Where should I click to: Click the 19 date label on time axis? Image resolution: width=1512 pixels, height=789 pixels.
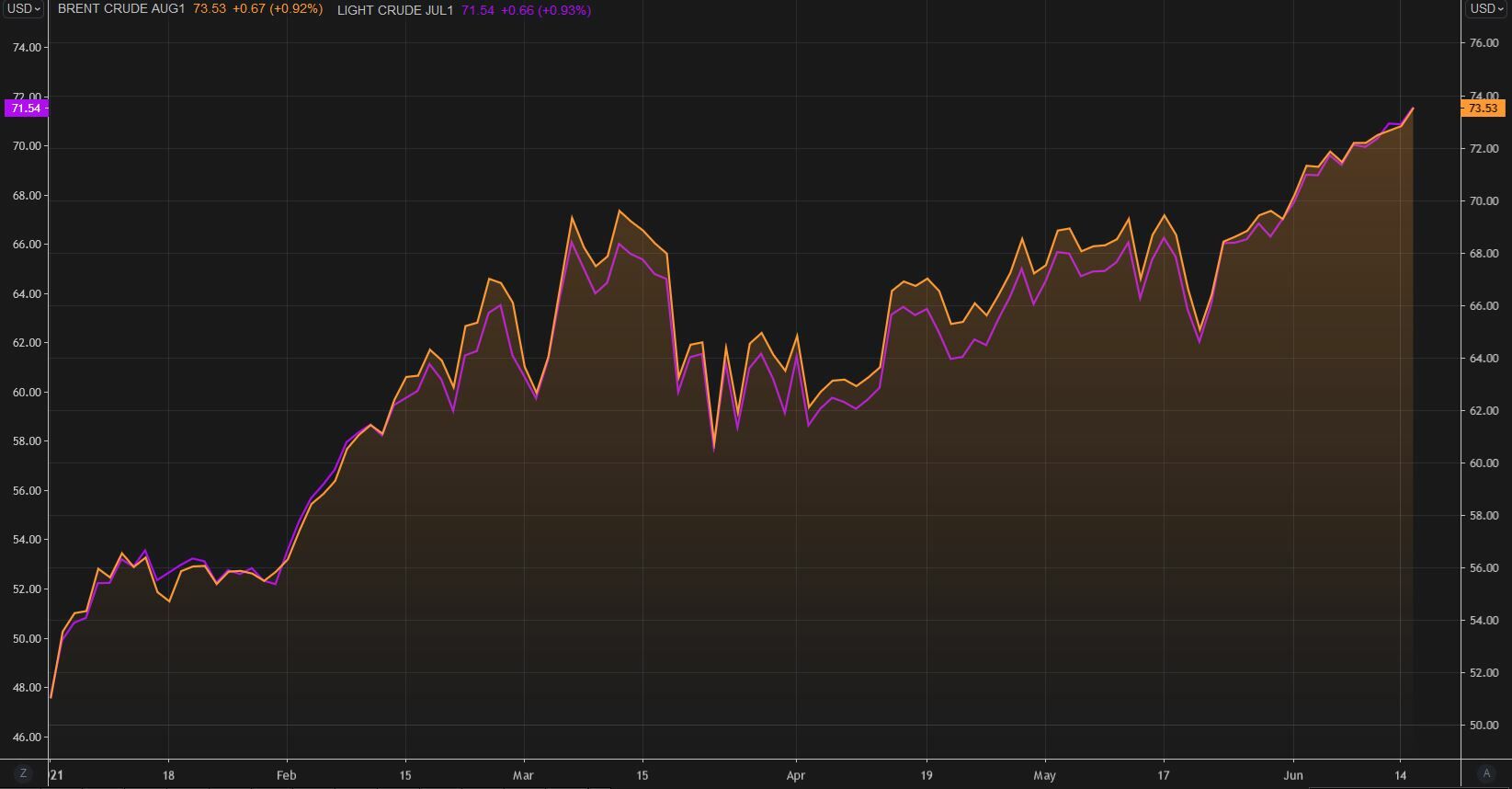927,775
